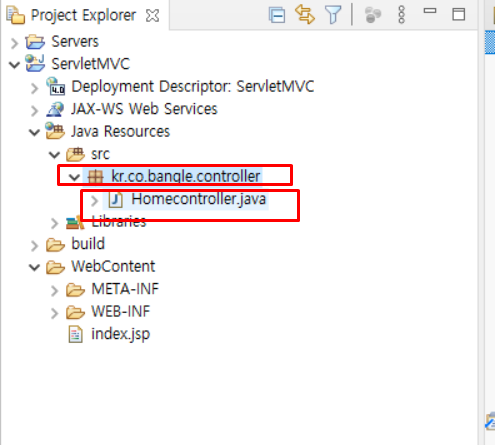Expand the WEB-INF folder
This screenshot has width=495, height=445.
(54, 313)
